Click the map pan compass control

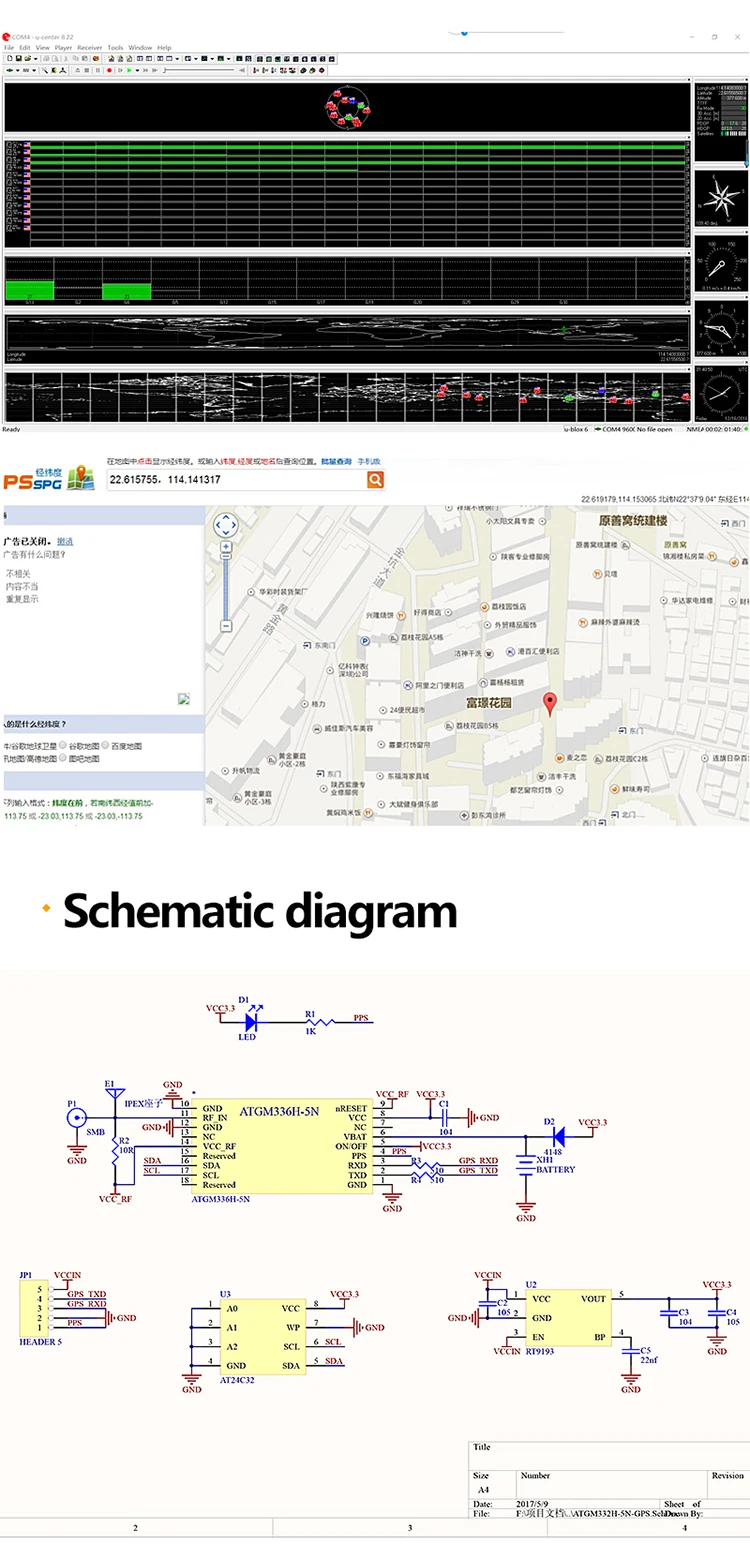[226, 525]
